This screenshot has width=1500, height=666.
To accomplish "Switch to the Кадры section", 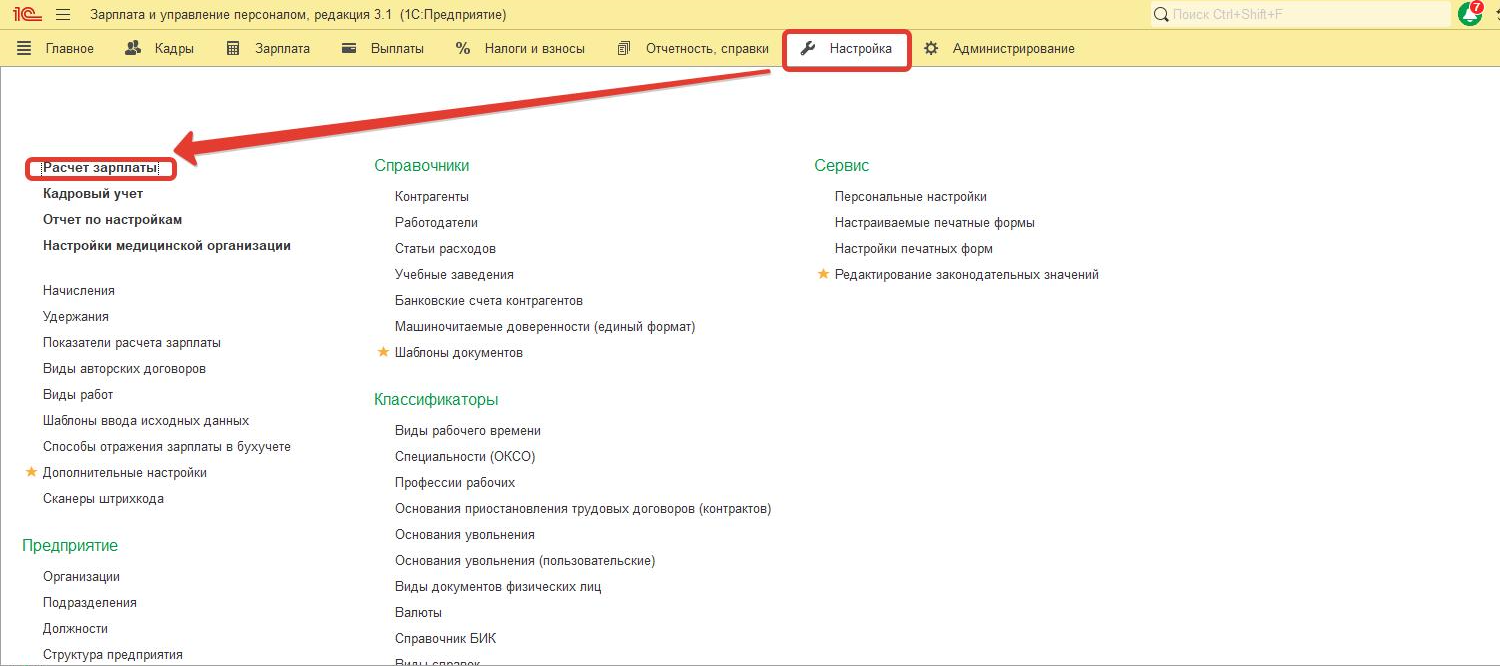I will click(x=160, y=48).
